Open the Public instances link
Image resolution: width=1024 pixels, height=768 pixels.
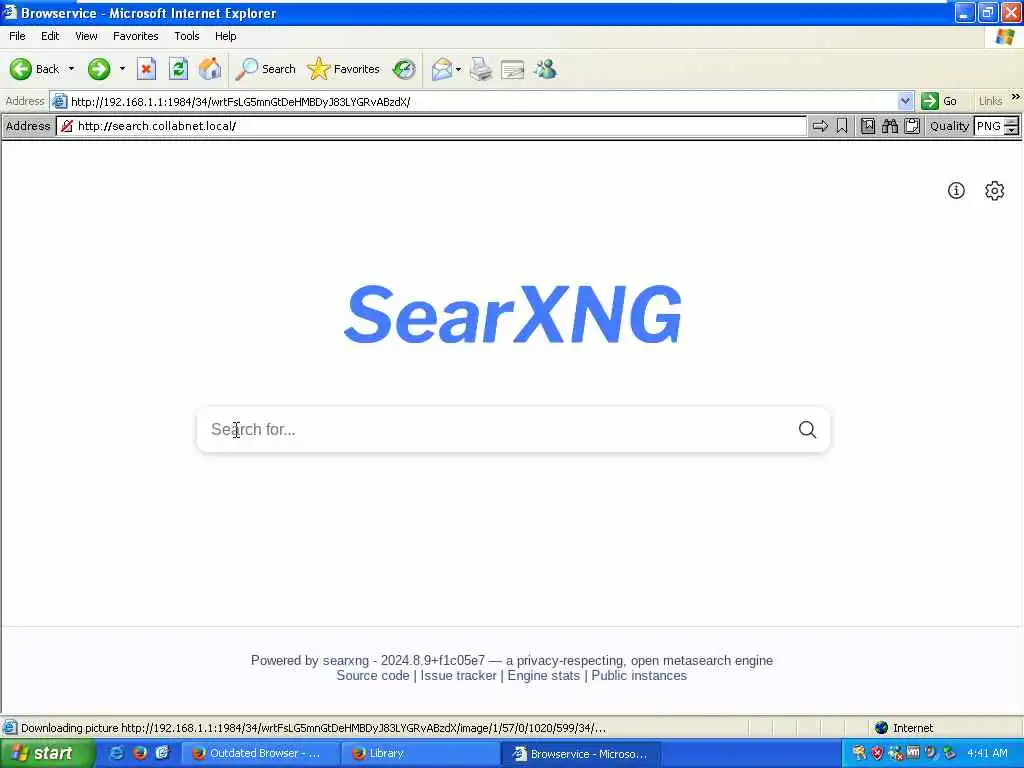(639, 675)
